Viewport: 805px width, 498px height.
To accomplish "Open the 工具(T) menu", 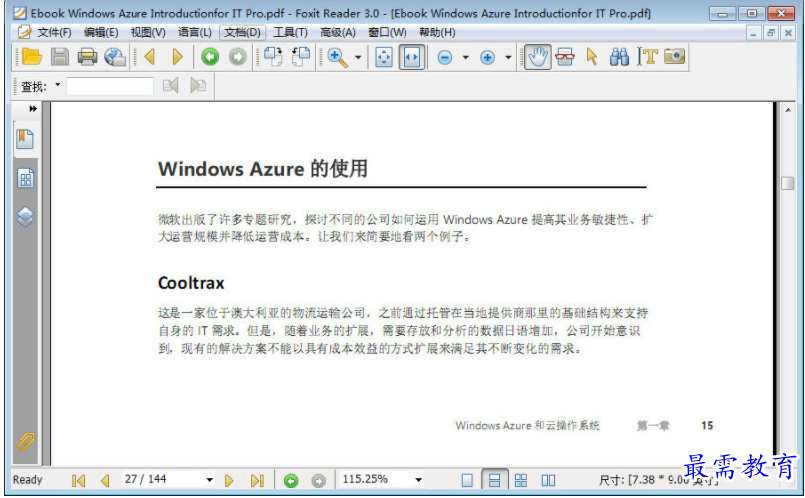I will tap(290, 32).
